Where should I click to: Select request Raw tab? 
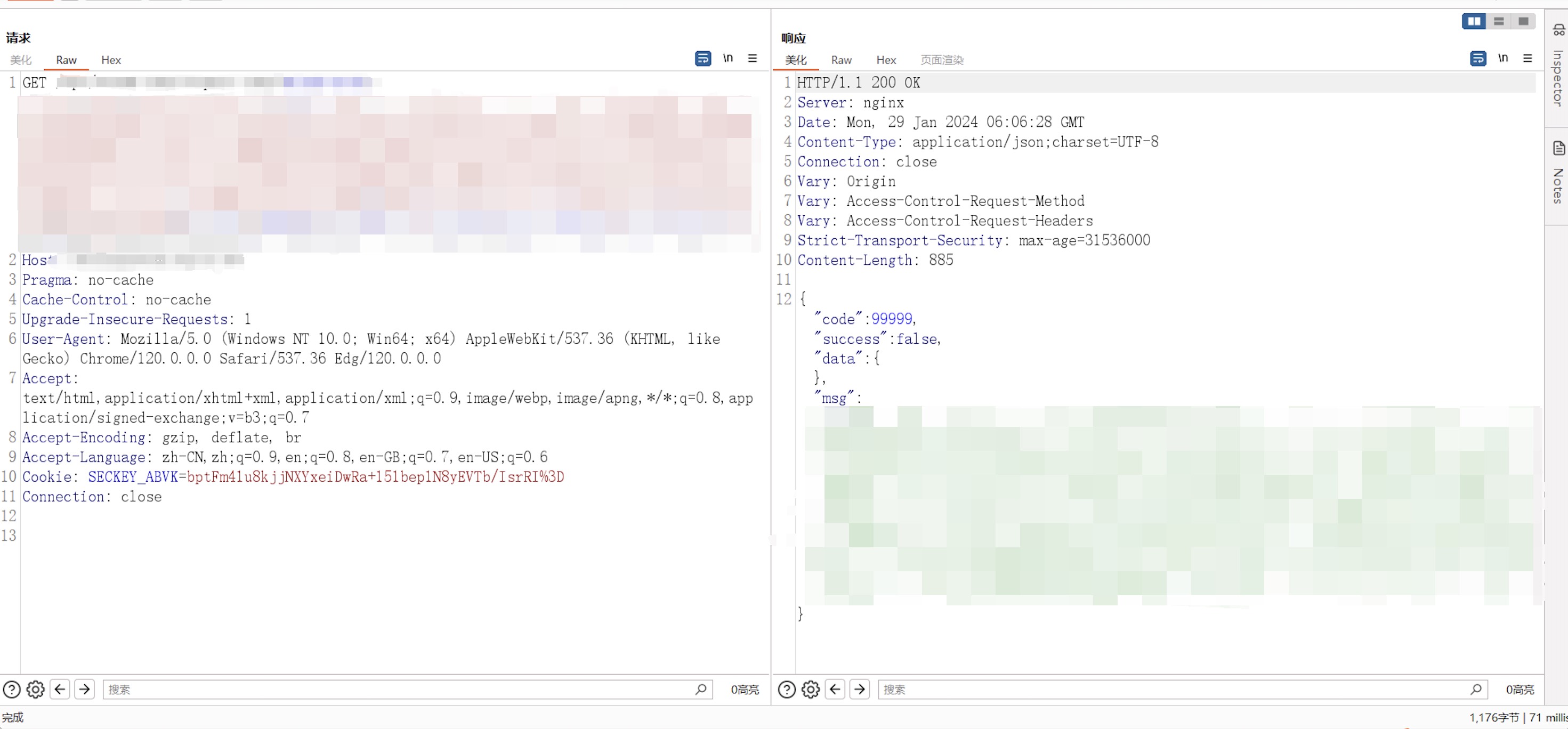66,60
